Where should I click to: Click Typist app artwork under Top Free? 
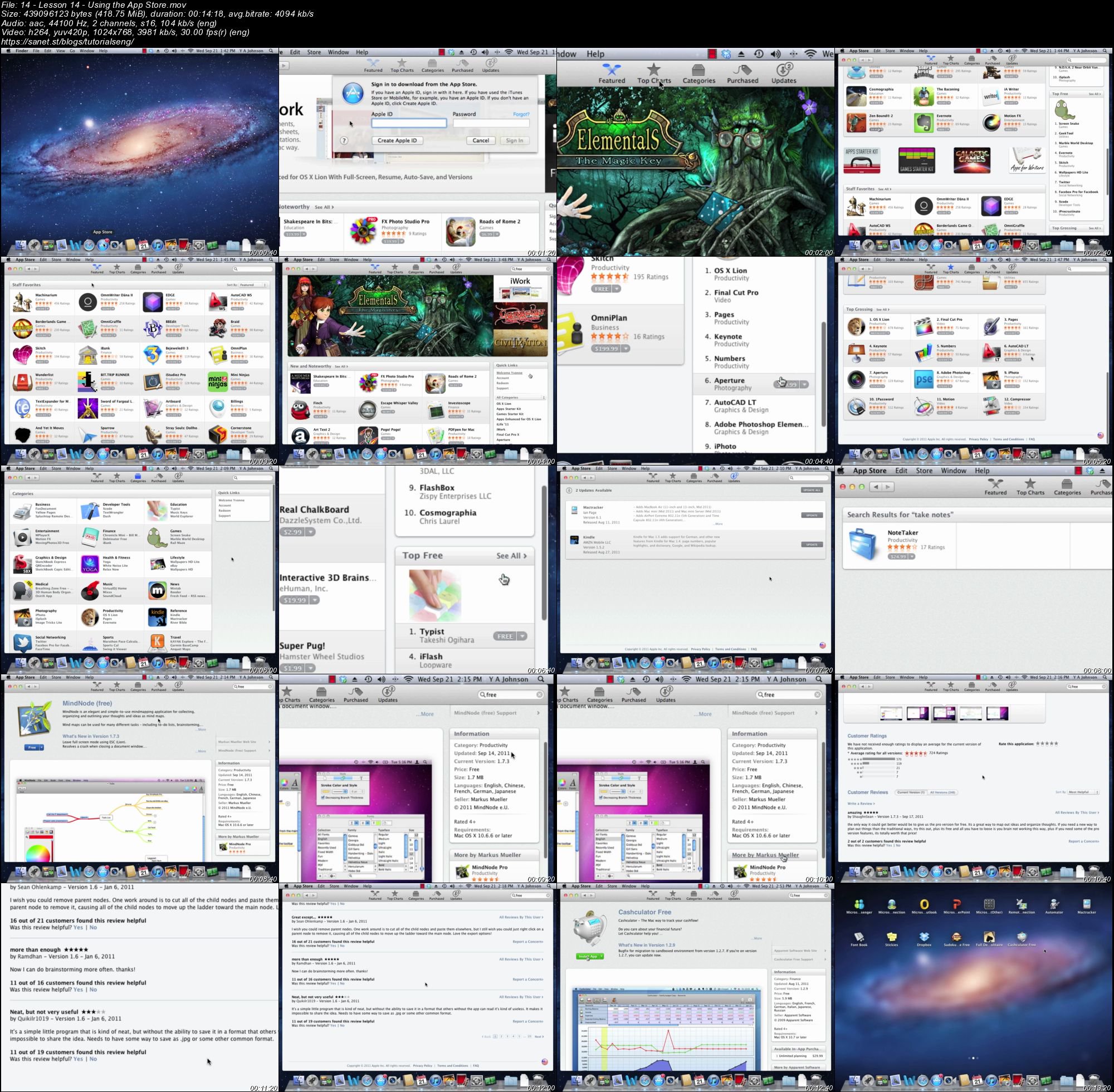click(x=434, y=596)
